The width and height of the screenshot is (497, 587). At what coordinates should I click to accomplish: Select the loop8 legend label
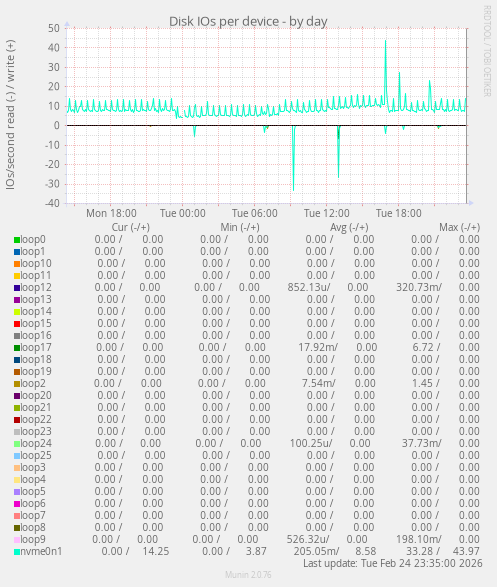[33, 527]
